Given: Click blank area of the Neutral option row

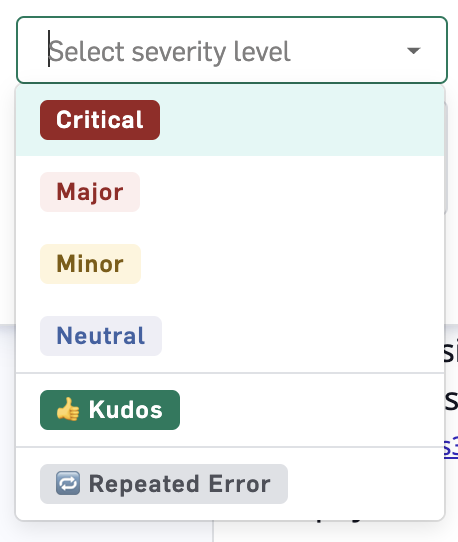Looking at the screenshot, I should tap(301, 336).
